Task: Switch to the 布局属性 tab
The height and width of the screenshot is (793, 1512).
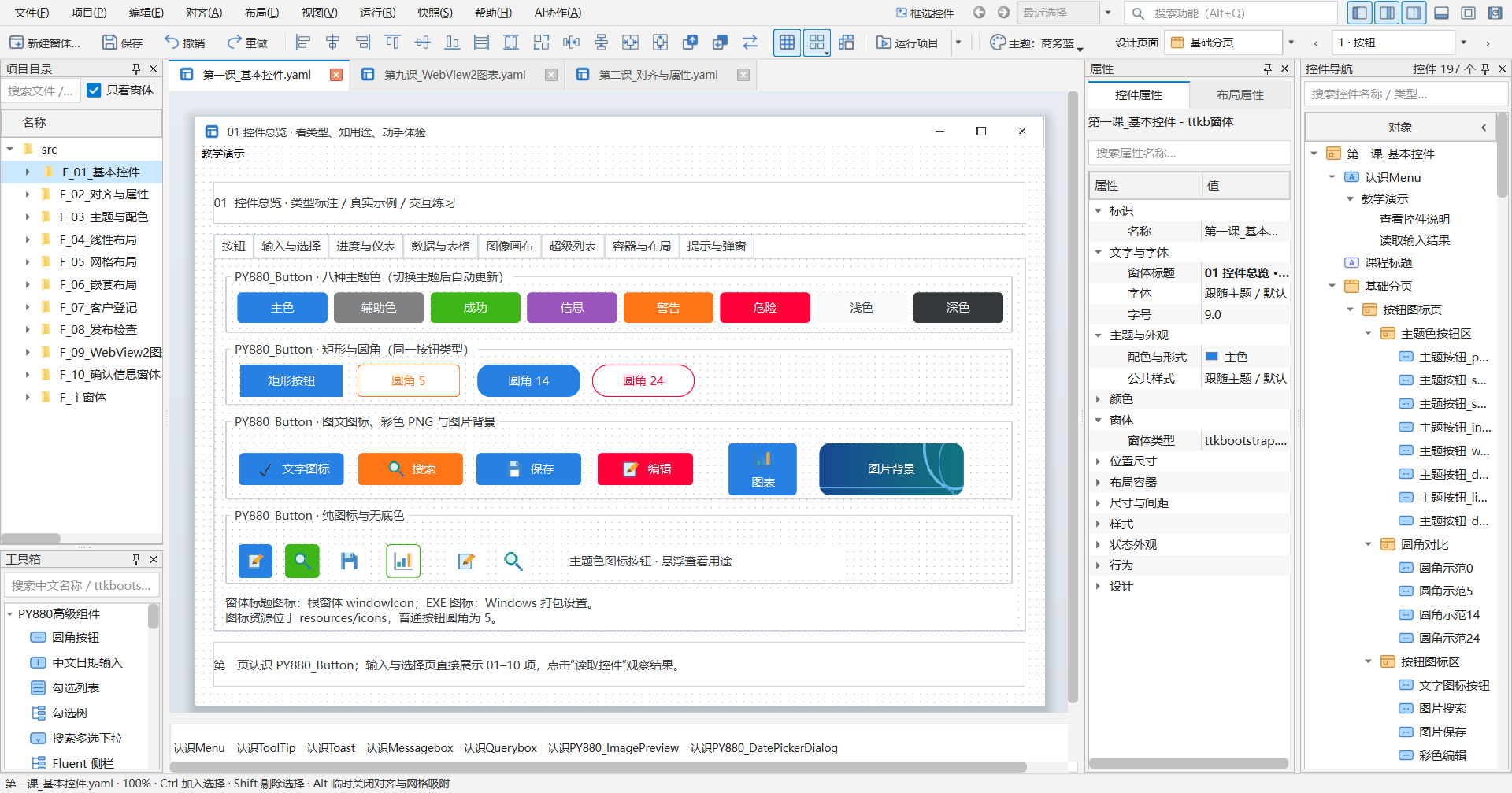Action: pos(1240,95)
